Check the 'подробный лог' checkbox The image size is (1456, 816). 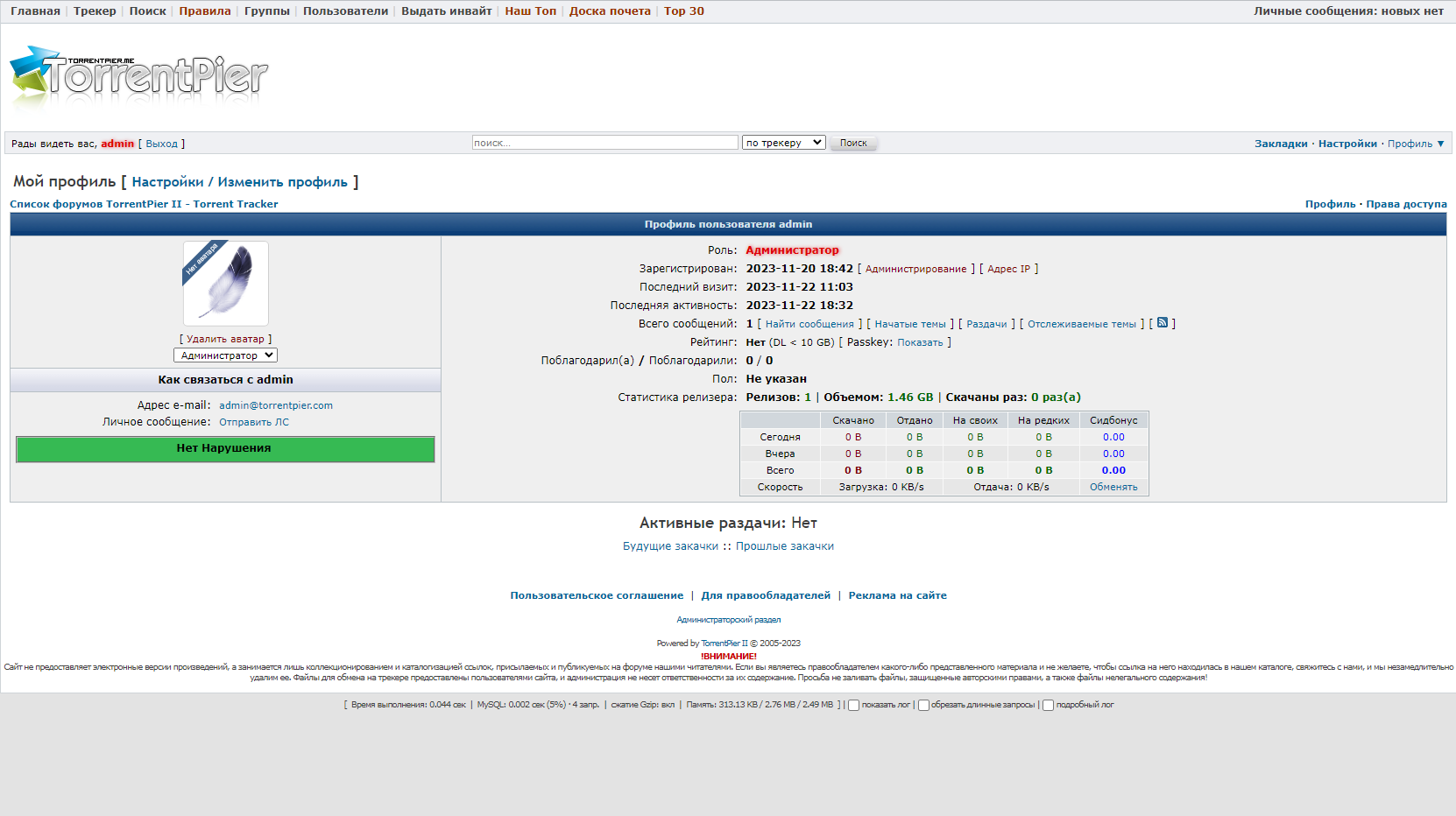[1048, 706]
